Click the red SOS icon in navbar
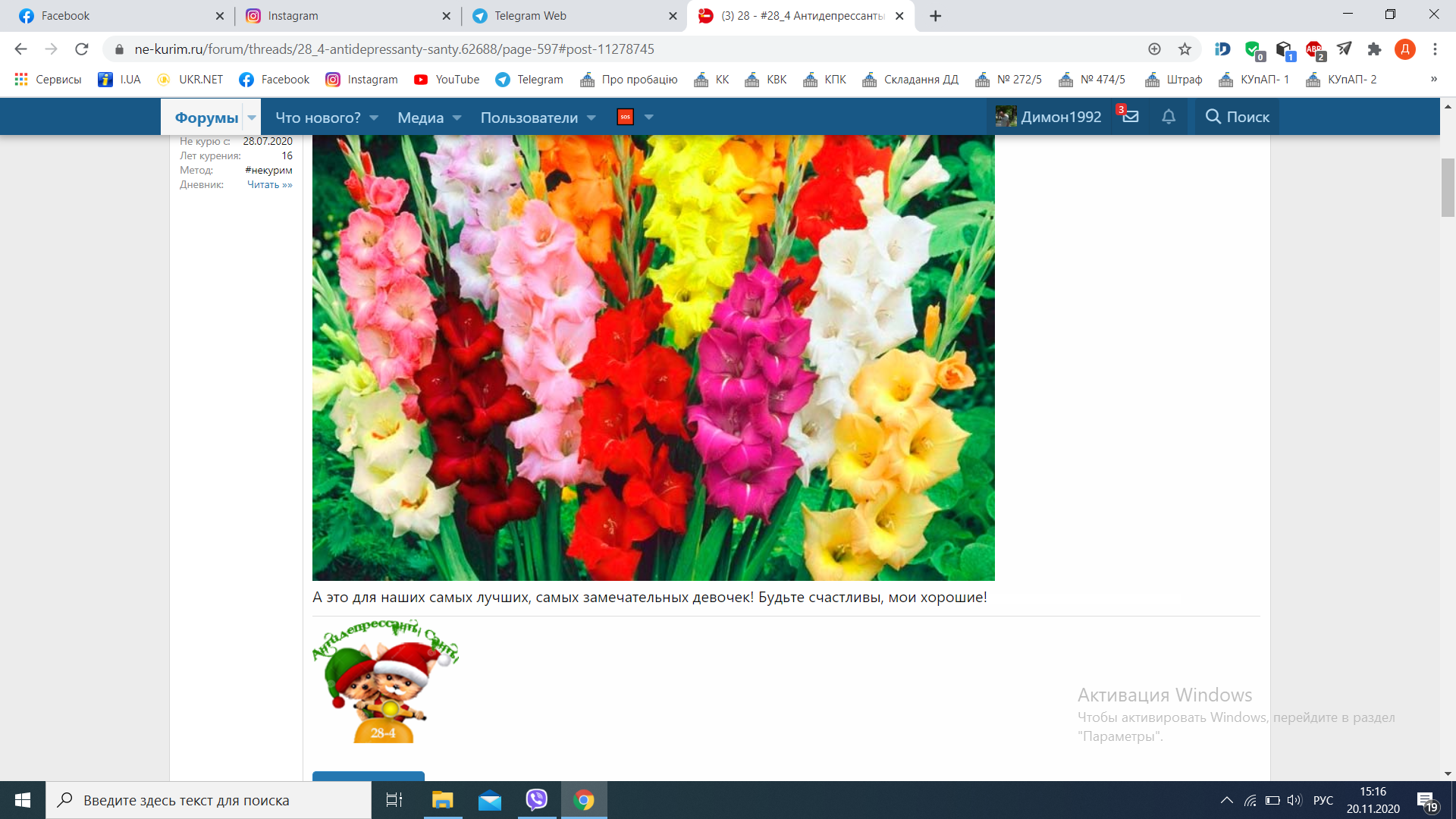The width and height of the screenshot is (1456, 819). pyautogui.click(x=625, y=117)
